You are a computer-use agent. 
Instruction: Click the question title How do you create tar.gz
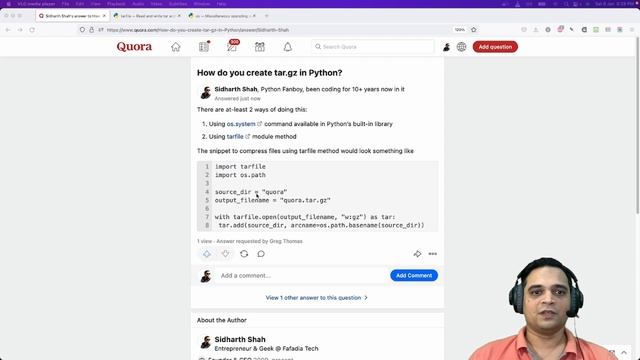[269, 73]
